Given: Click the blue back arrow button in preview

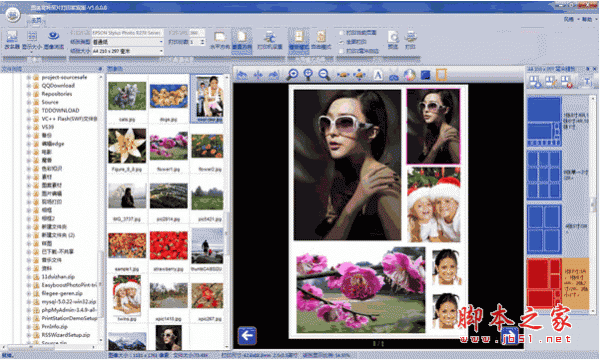Looking at the screenshot, I should coord(247,336).
